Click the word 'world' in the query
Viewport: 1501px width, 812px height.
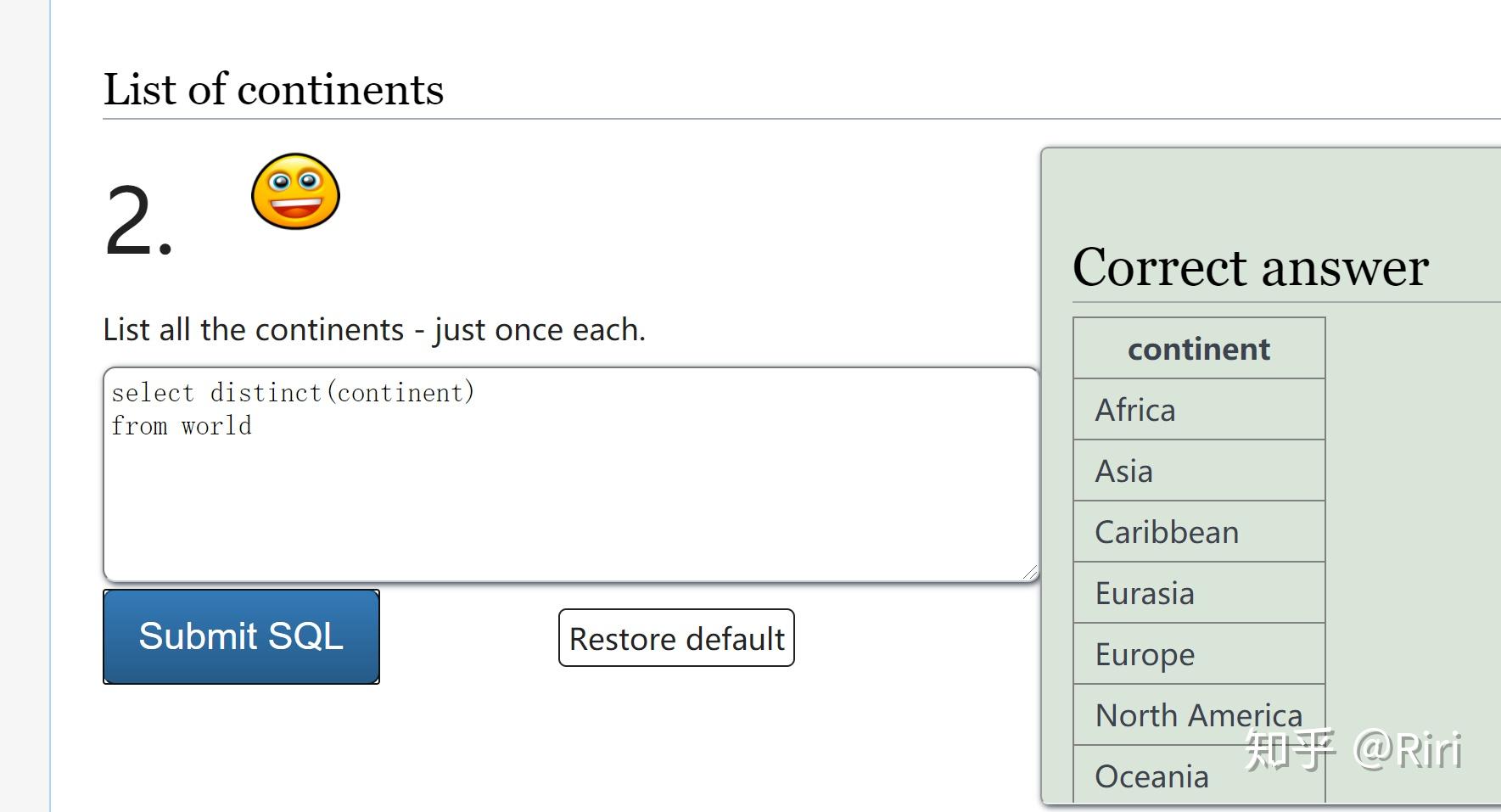pos(216,426)
